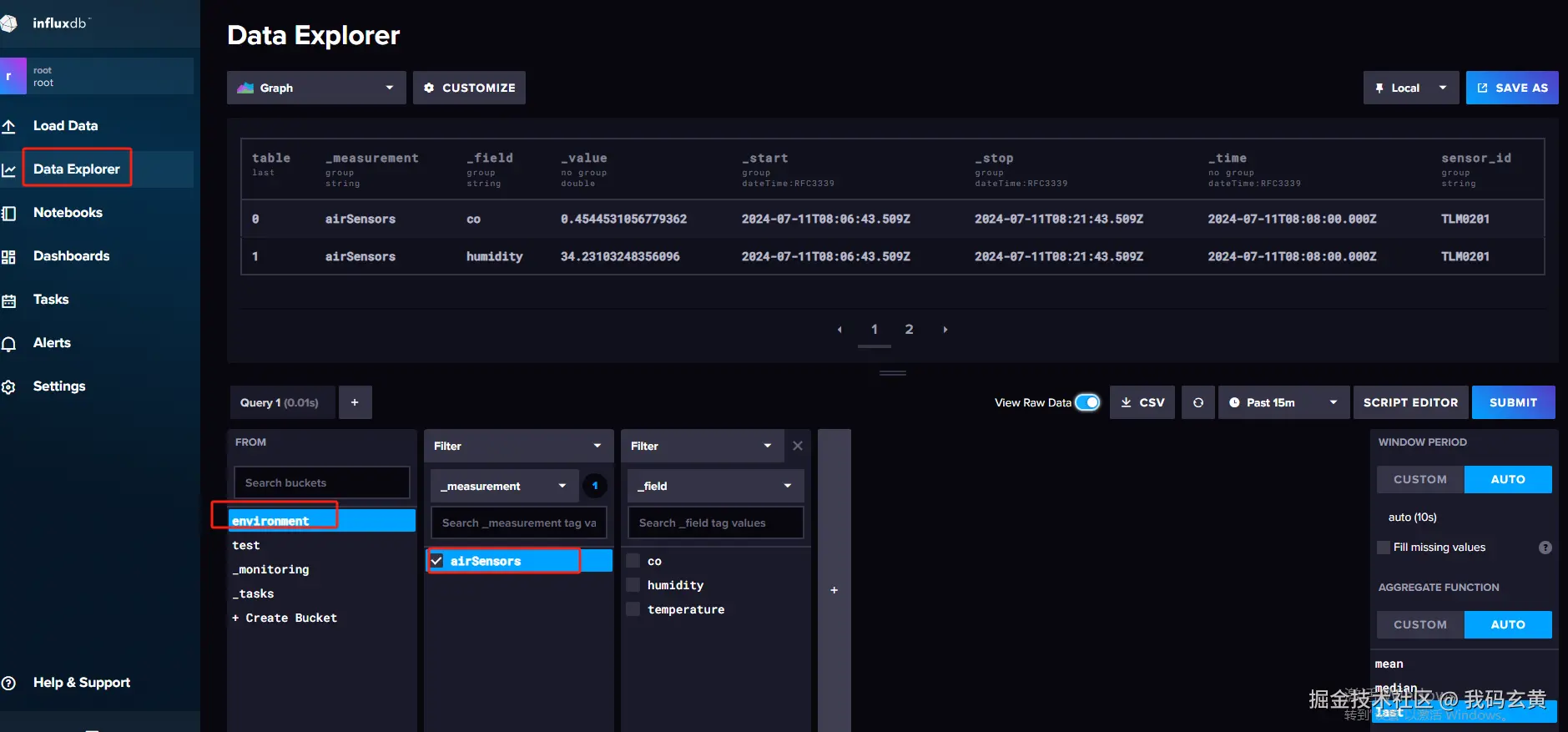The image size is (1568, 732).
Task: Click the Search _field tag values field
Action: (715, 522)
